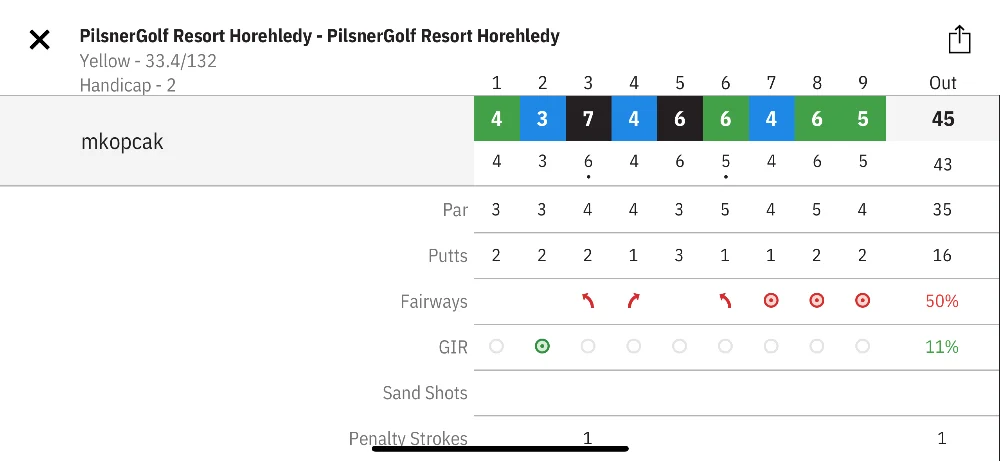Tap the penalty stroke count on hole 3

point(587,437)
